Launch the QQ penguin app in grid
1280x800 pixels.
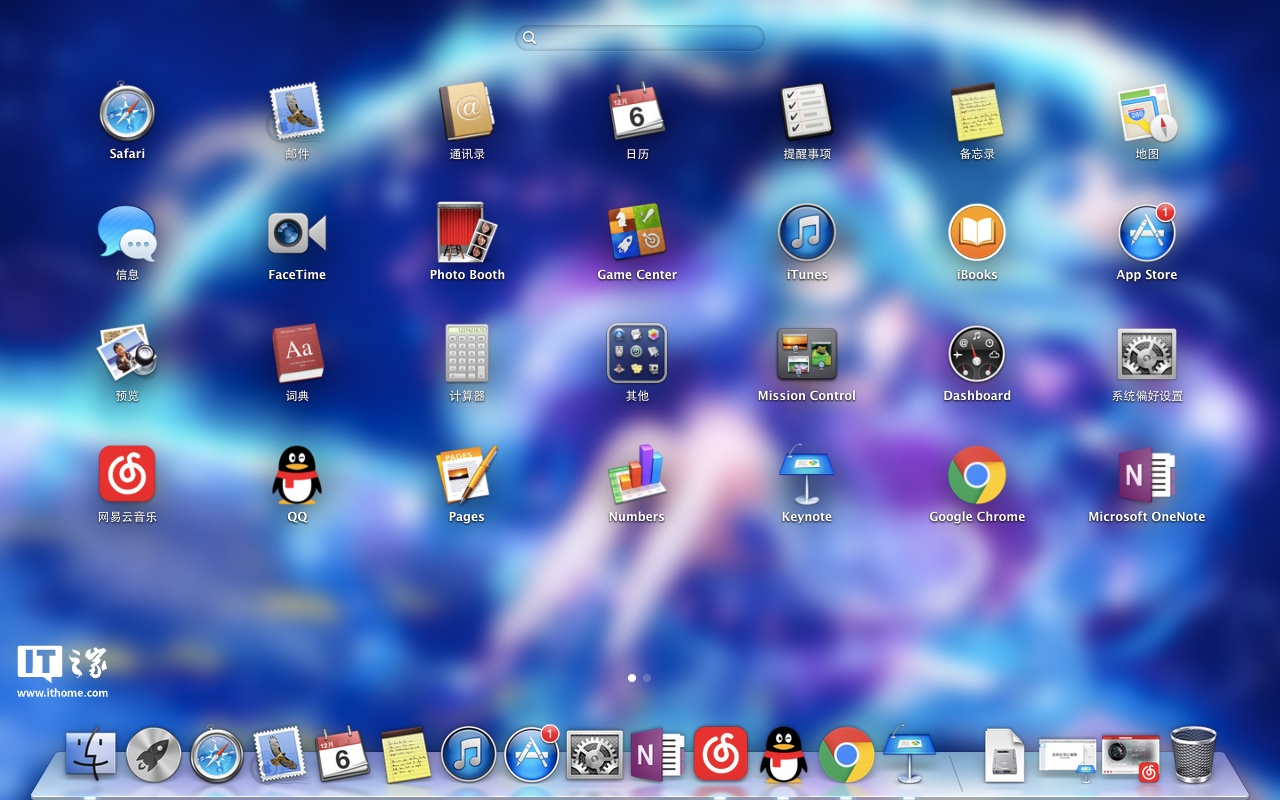[297, 475]
